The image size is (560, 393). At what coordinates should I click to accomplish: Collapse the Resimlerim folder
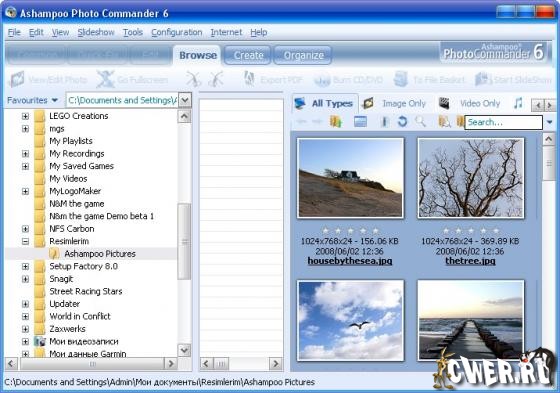coord(25,242)
